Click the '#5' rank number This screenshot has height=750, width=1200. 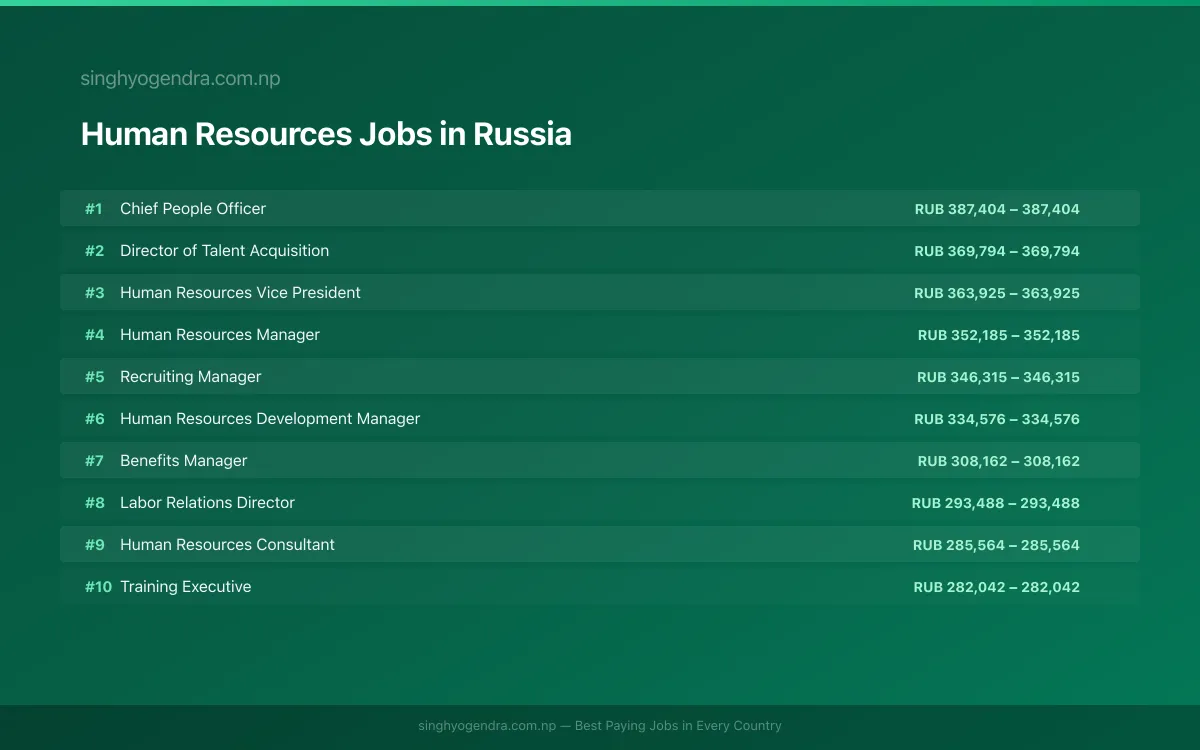[94, 377]
